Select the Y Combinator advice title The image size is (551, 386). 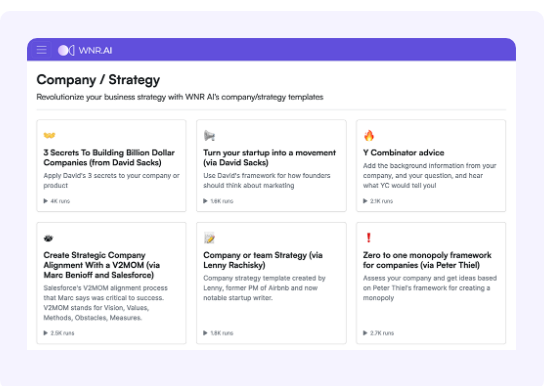pos(403,153)
